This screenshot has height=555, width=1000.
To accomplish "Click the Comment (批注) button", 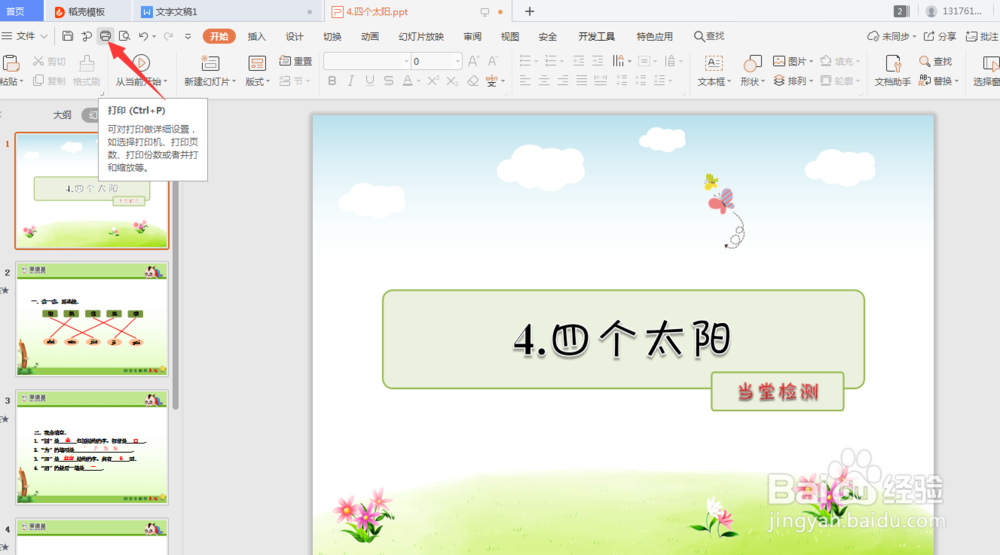I will coord(982,36).
